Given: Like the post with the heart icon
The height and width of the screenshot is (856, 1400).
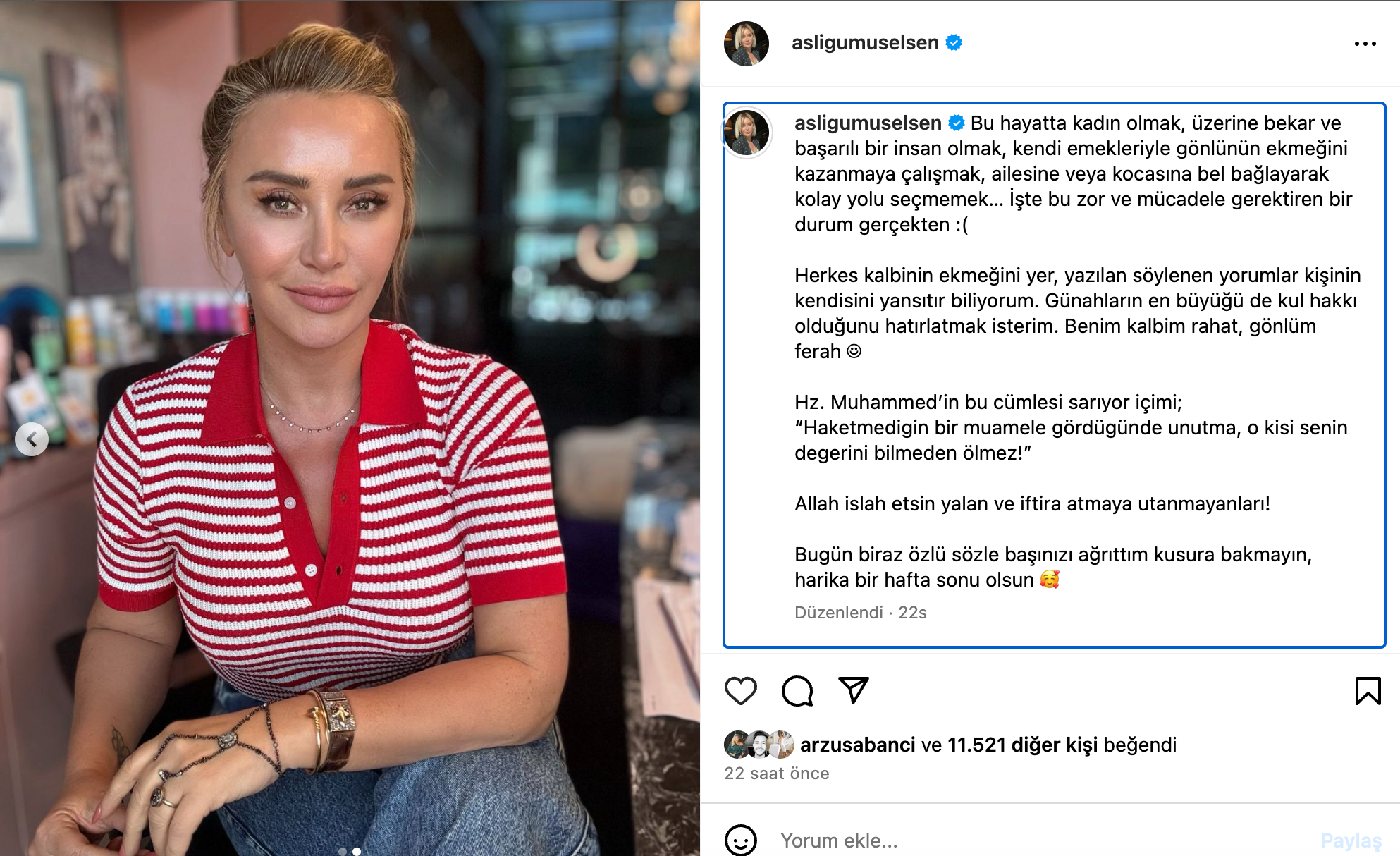Looking at the screenshot, I should pos(740,691).
